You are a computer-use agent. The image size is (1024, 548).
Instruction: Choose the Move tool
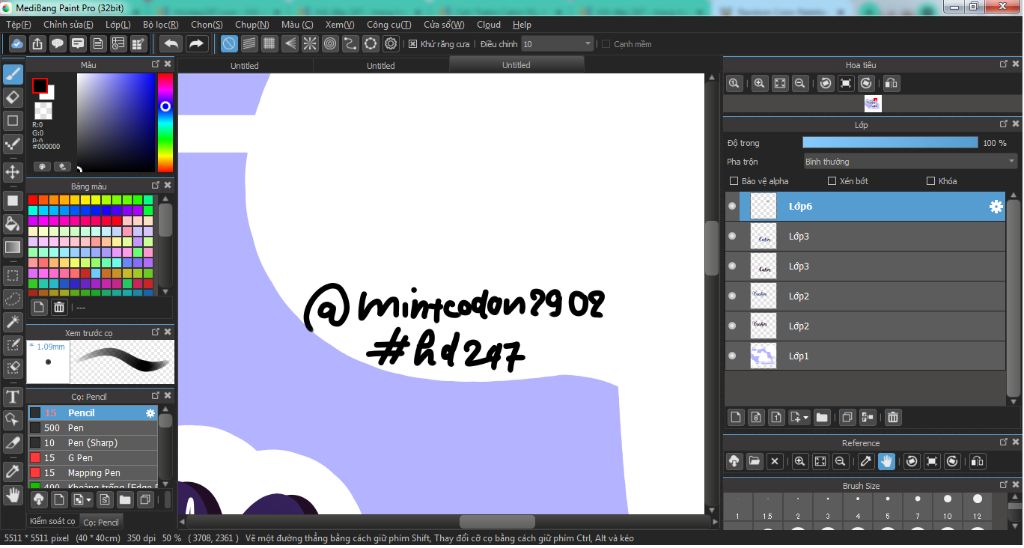point(12,172)
